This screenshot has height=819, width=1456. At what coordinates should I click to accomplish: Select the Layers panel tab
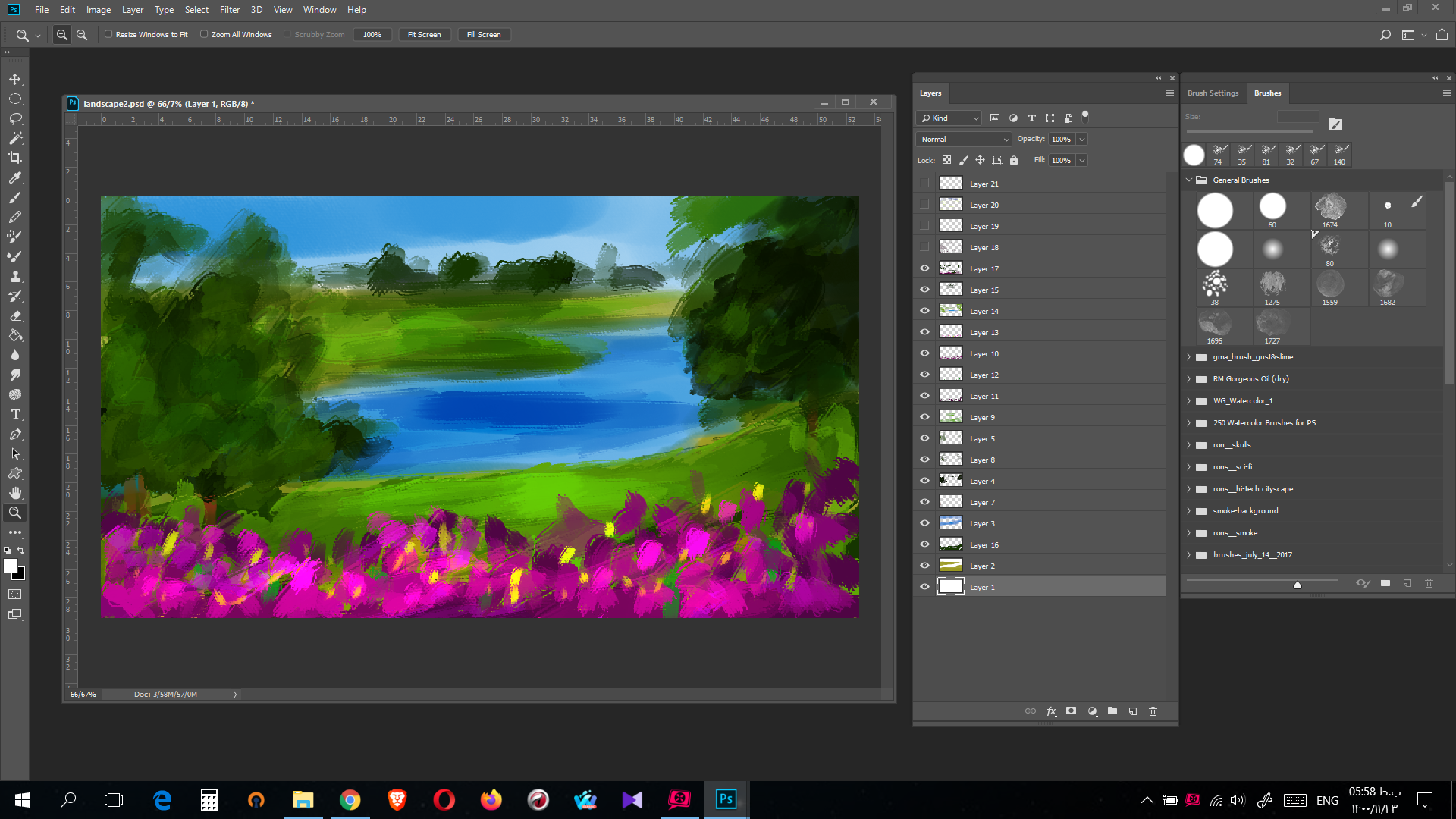click(930, 93)
